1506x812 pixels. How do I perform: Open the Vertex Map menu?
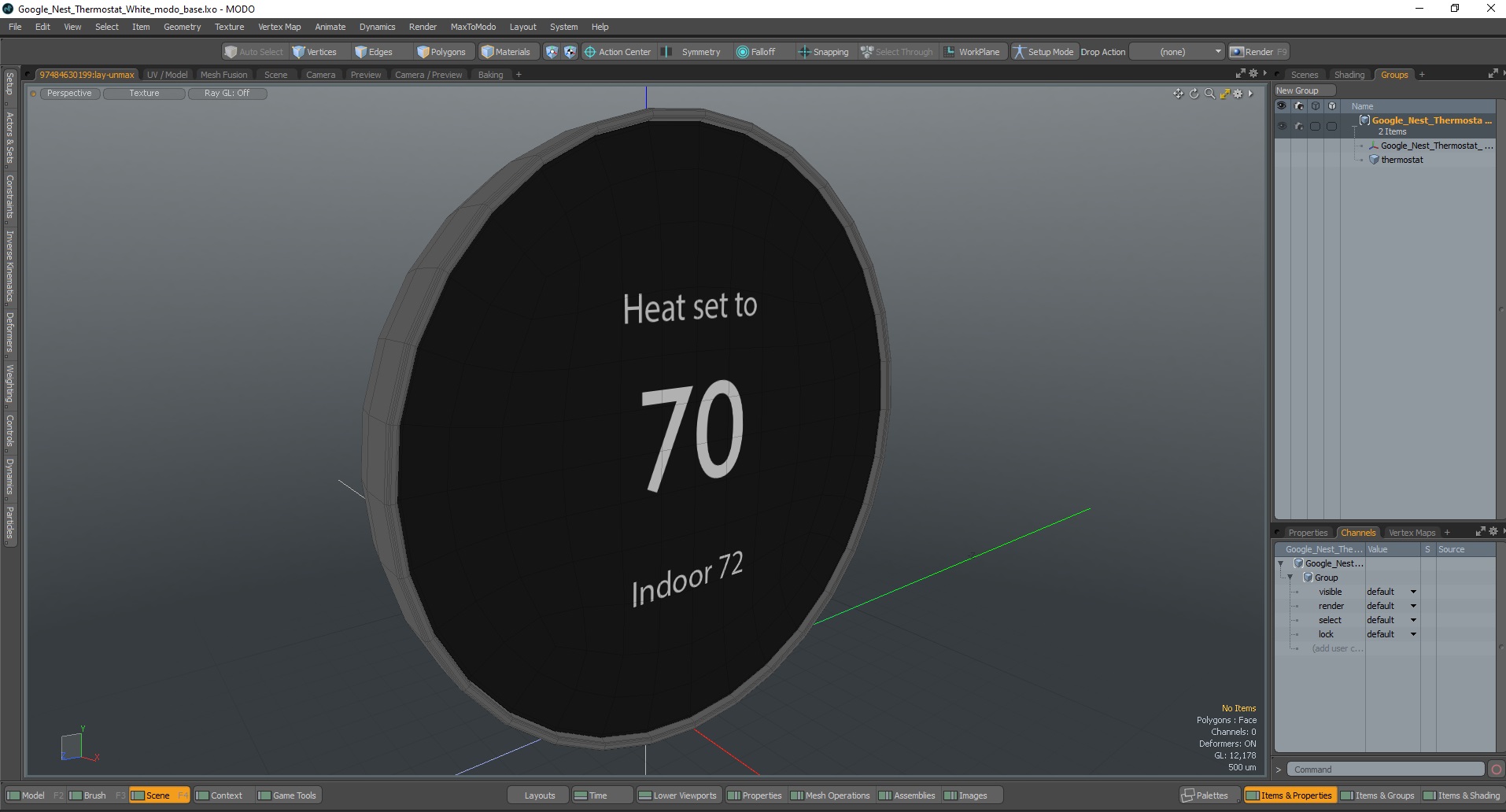[279, 27]
